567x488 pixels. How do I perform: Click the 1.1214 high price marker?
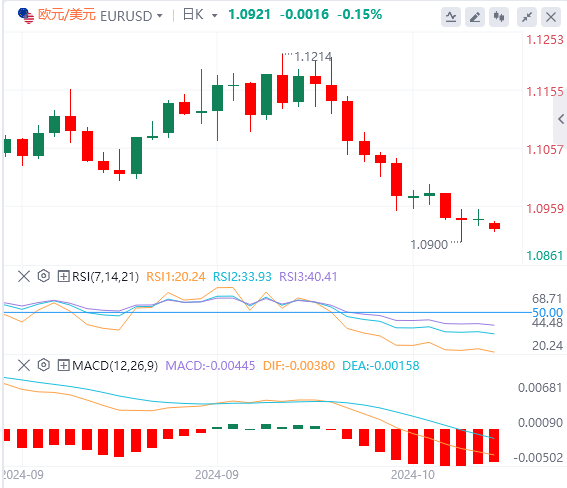point(313,56)
